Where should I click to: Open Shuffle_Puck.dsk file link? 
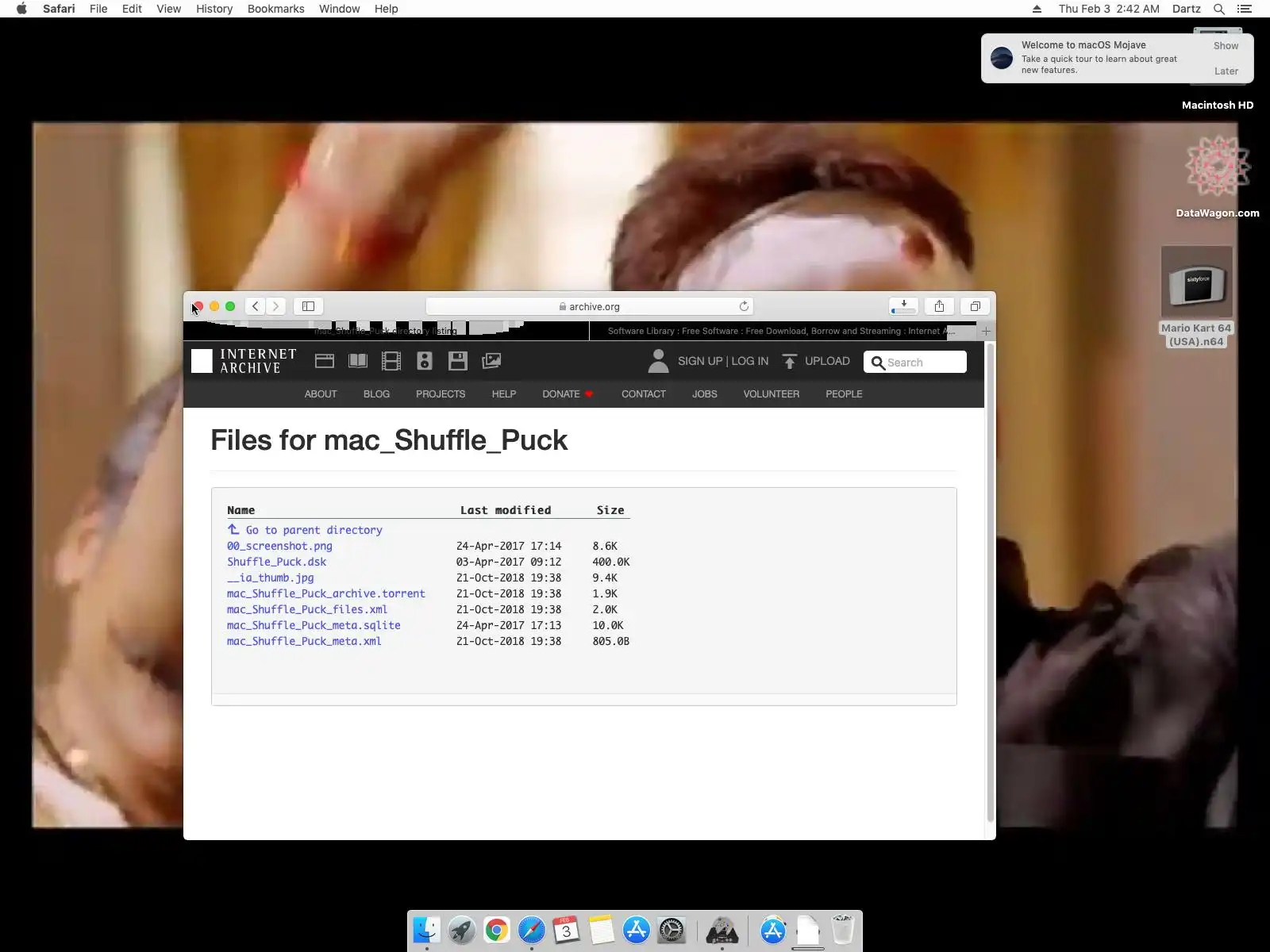pyautogui.click(x=276, y=562)
